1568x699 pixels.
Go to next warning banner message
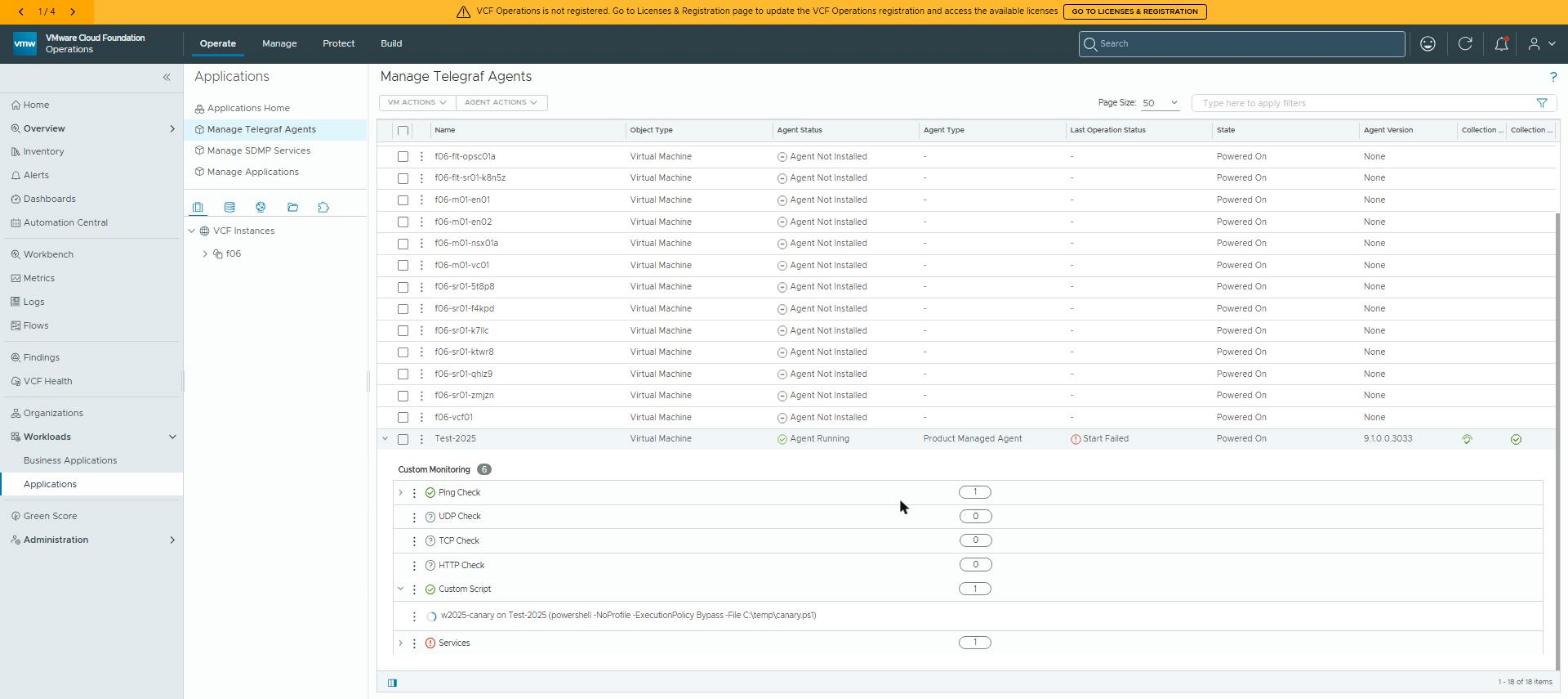(x=72, y=12)
